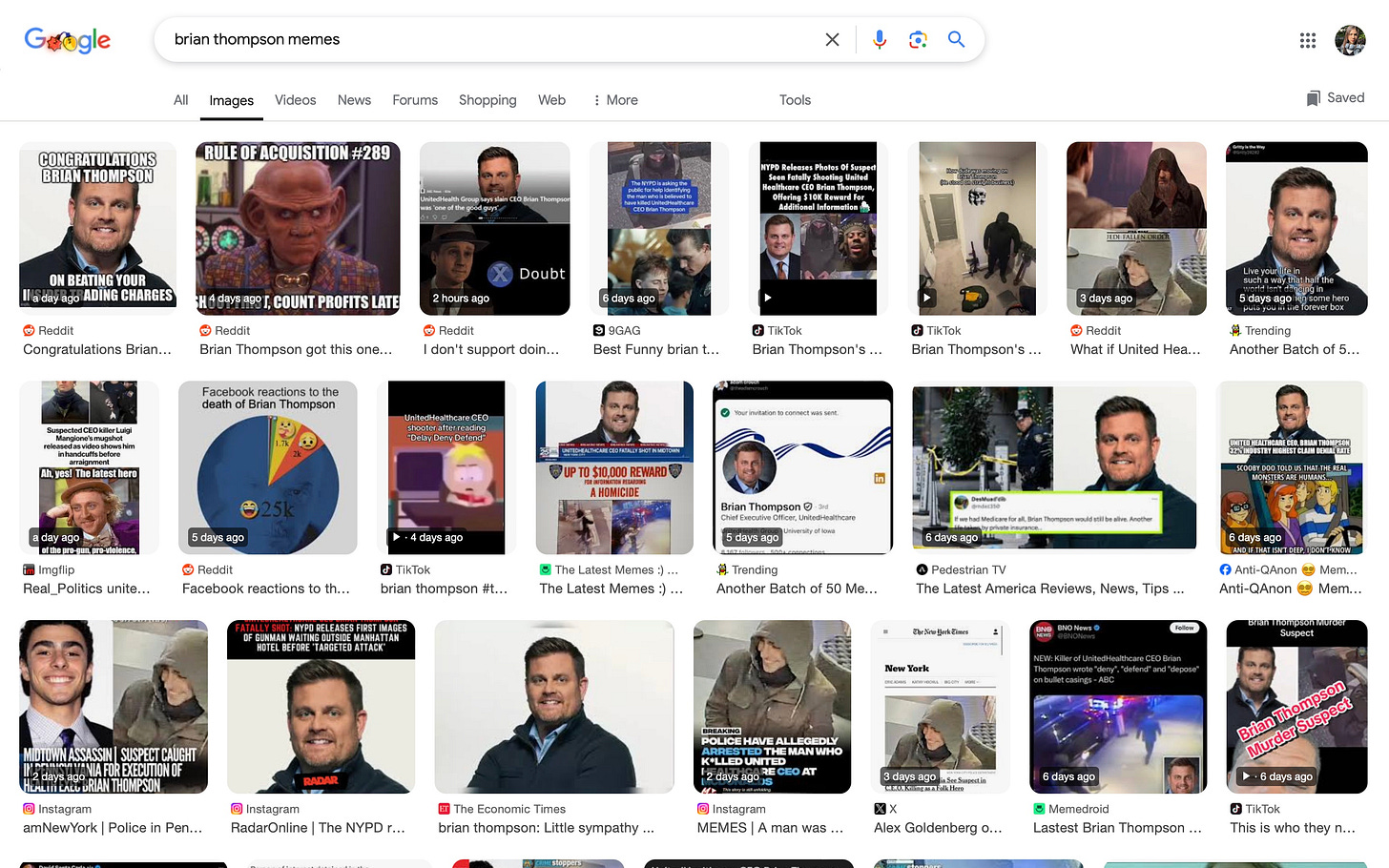Screen dimensions: 1389x868
Task: Open 'Congratulations Brian Thompson' meme thumbnail
Action: click(x=97, y=229)
